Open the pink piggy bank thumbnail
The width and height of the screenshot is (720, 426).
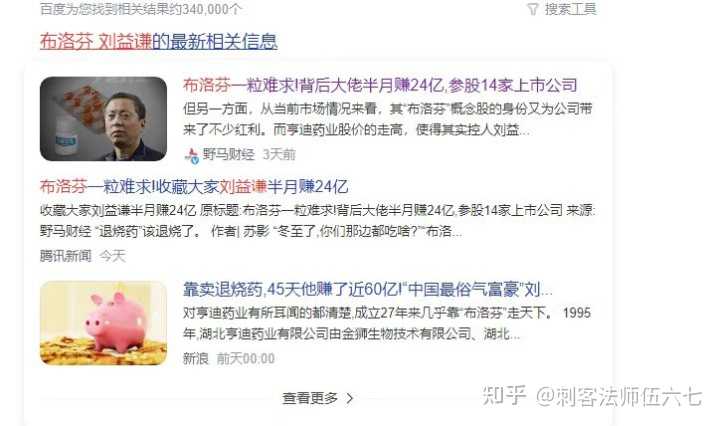tap(103, 323)
